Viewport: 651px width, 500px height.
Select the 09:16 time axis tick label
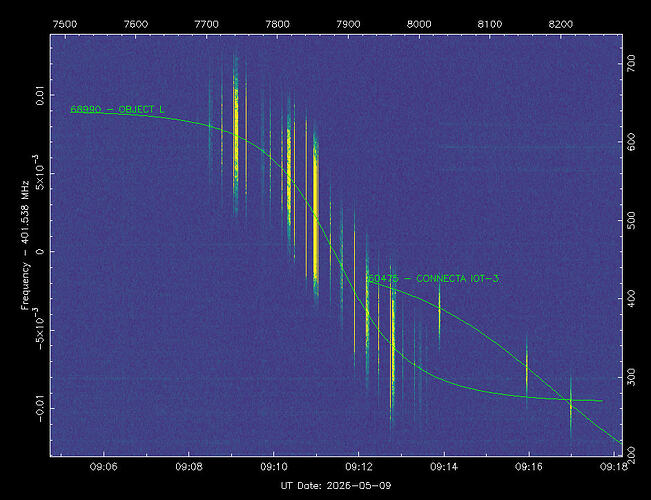(x=529, y=467)
